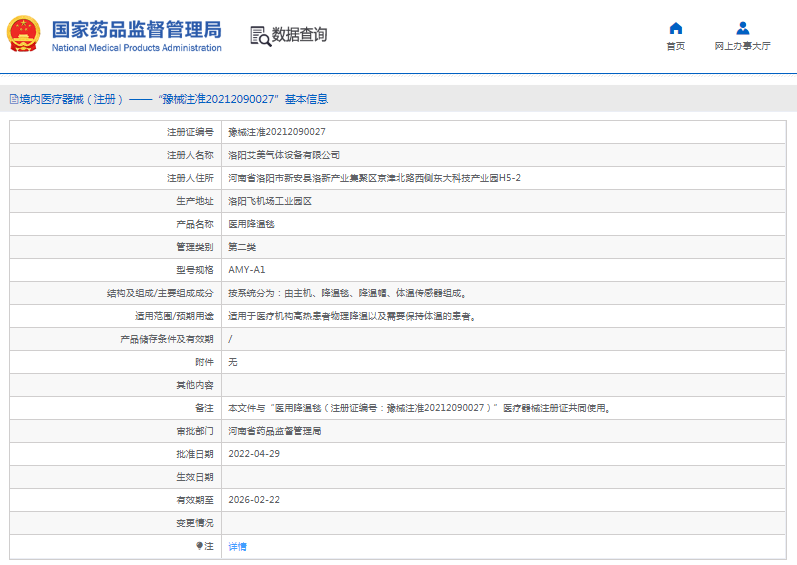Image resolution: width=797 pixels, height=565 pixels.
Task: Click the 数据查询 heading text
Action: (x=299, y=35)
